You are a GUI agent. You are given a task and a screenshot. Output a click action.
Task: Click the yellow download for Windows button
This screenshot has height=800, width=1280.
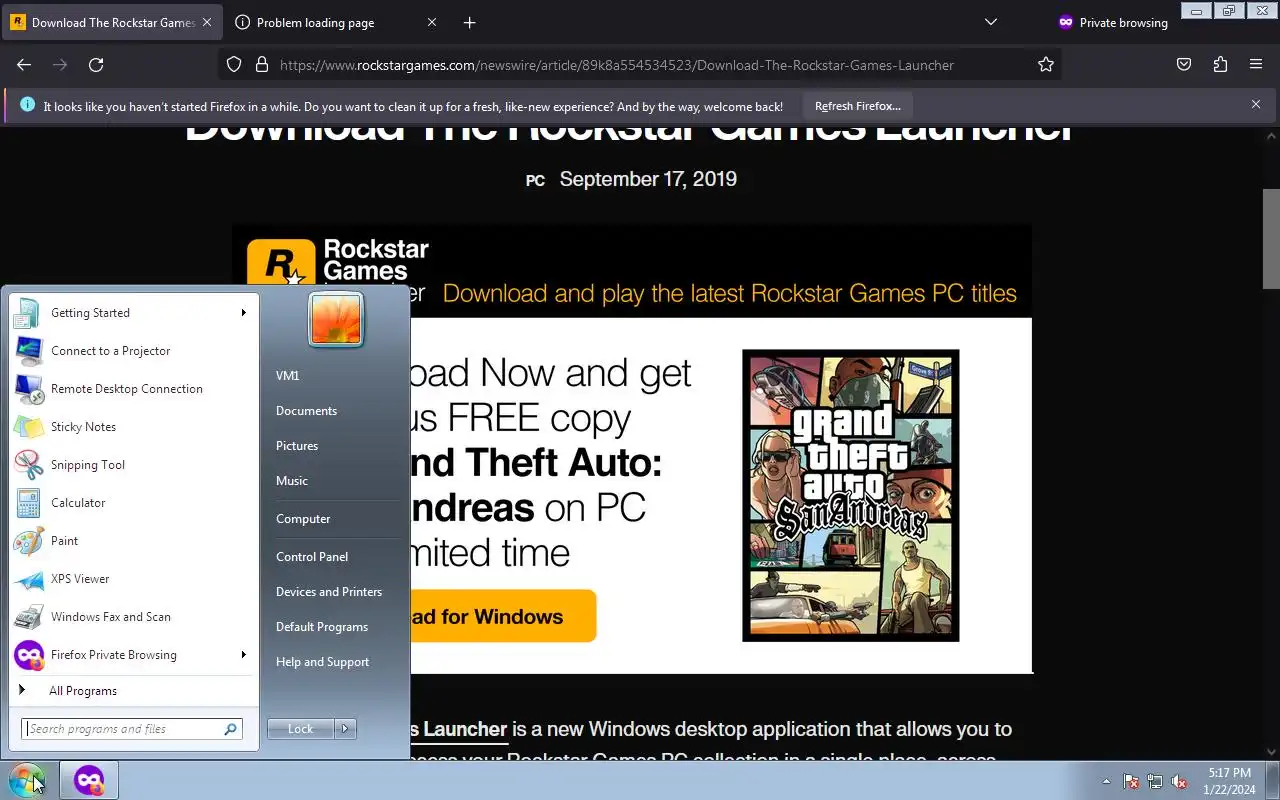503,616
